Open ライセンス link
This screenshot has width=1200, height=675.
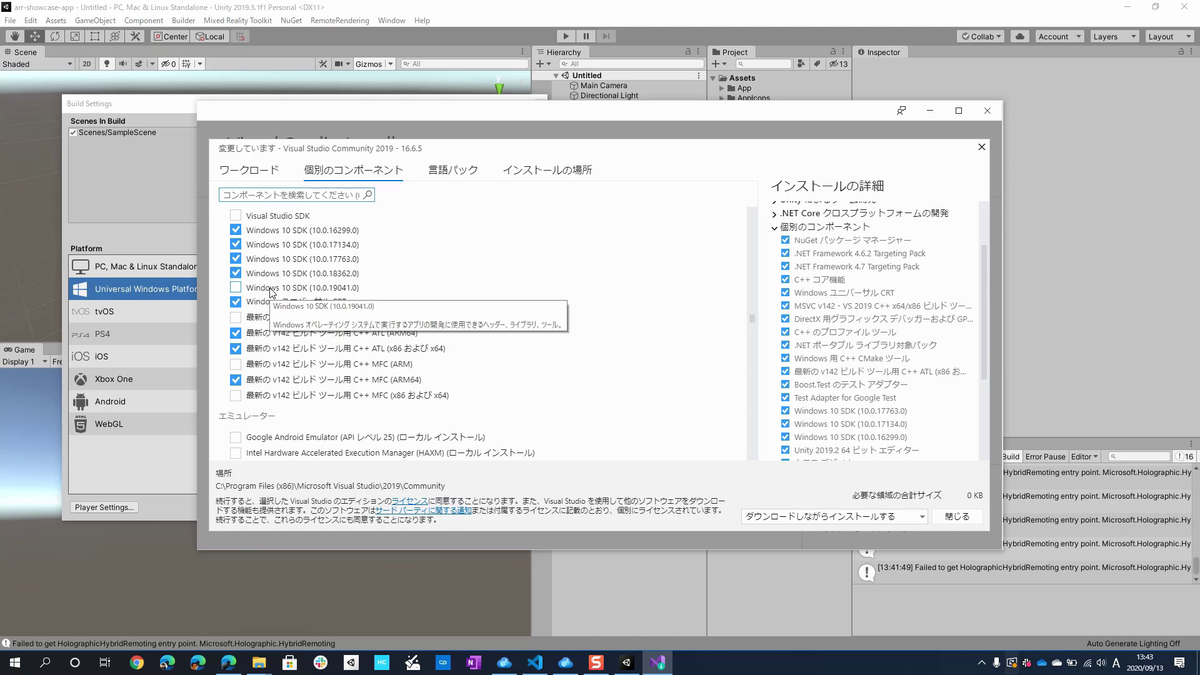click(409, 499)
